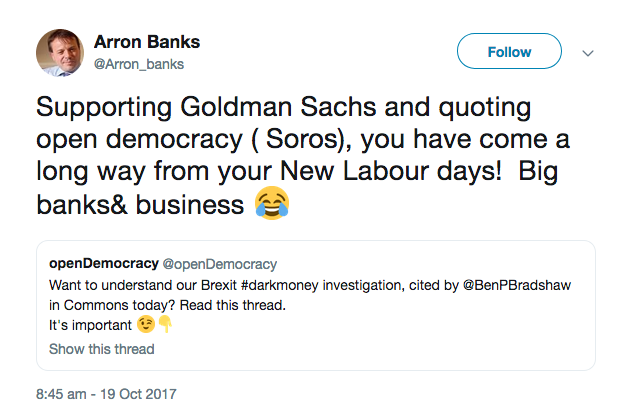Open the @Arron_banks handle link

139,65
